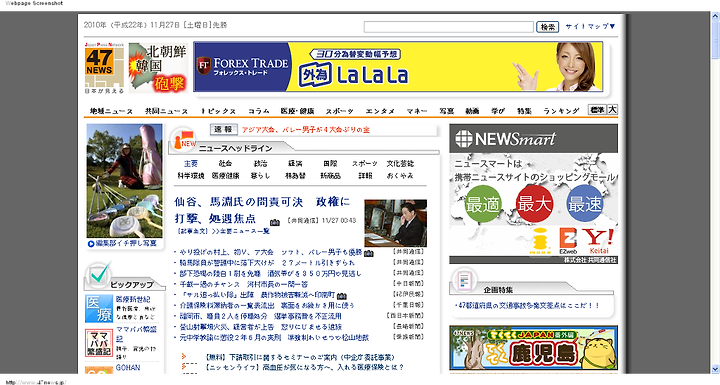The image size is (720, 385).
Task: Open the breaking news アジア大会 バレー男子 link
Action: tap(306, 130)
